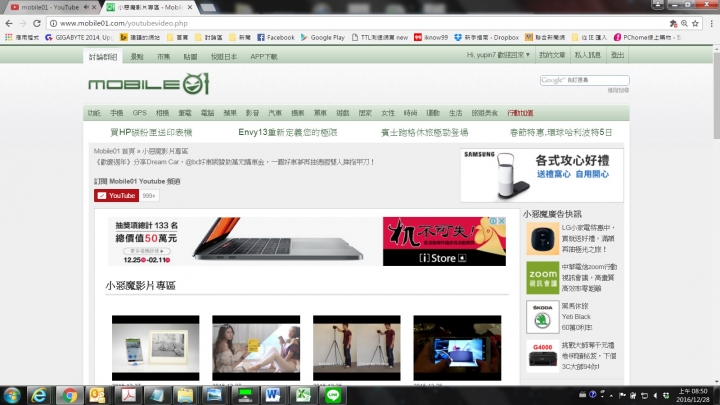
Task: Open Microsoft Word from the taskbar
Action: 273,395
